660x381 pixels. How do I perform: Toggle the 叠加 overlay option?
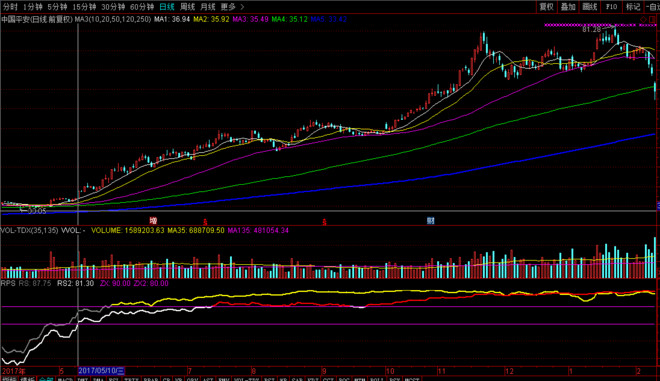click(x=568, y=7)
